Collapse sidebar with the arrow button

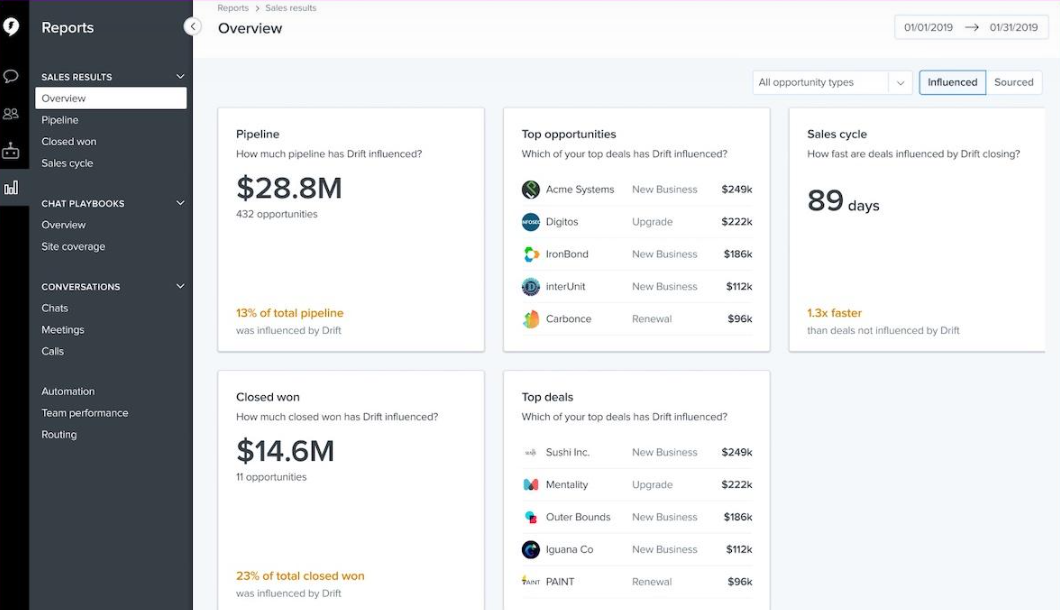point(193,27)
